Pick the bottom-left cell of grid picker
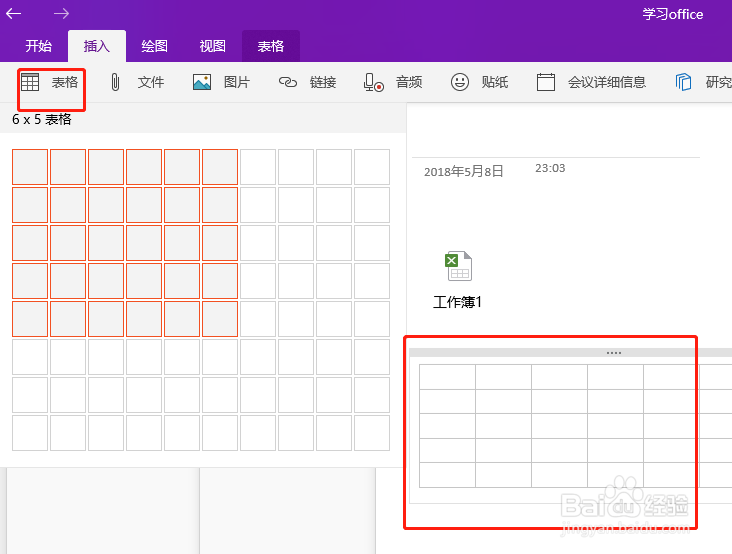This screenshot has height=554, width=732. coord(30,433)
